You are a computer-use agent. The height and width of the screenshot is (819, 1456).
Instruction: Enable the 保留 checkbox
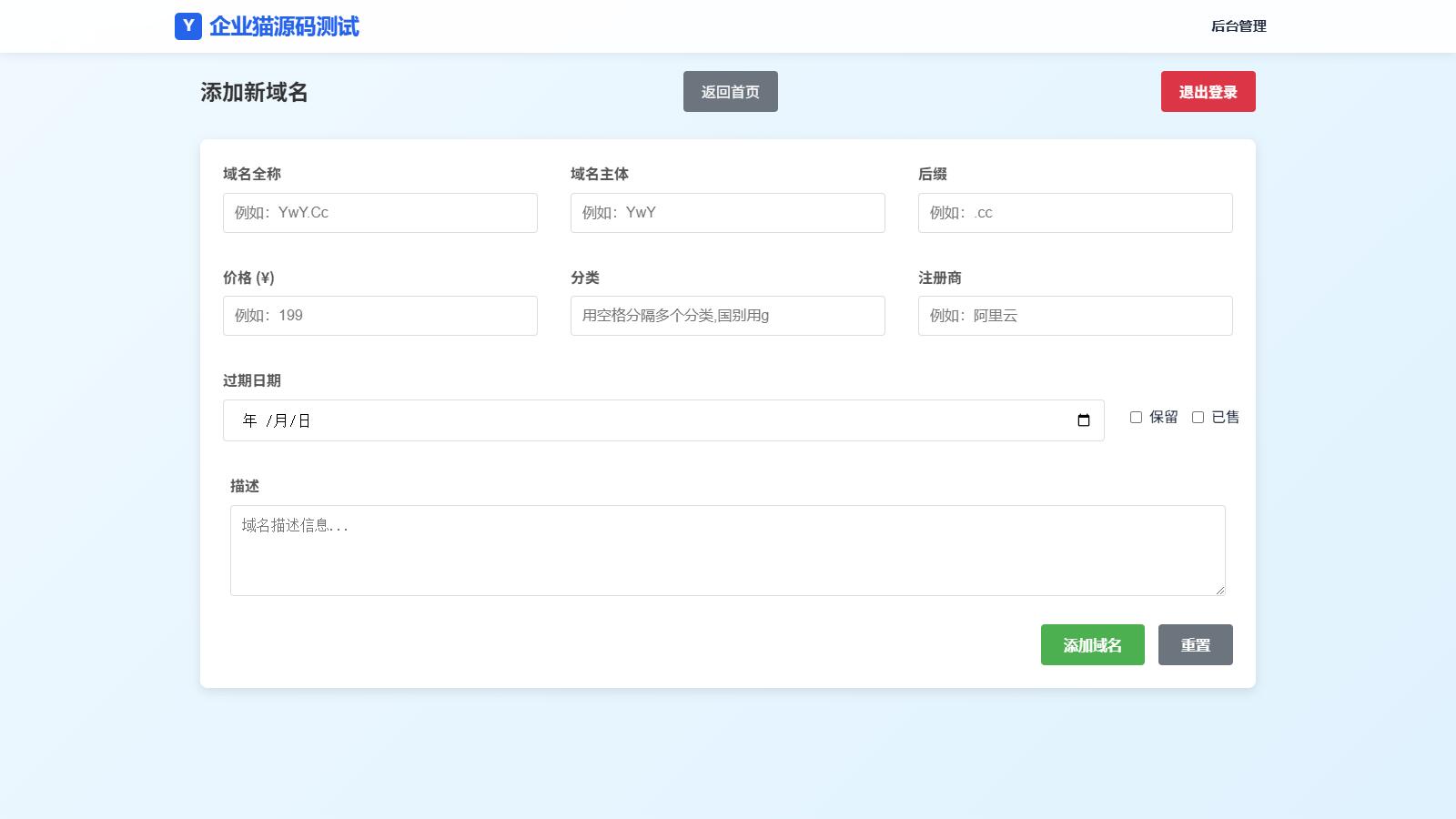coord(1136,417)
